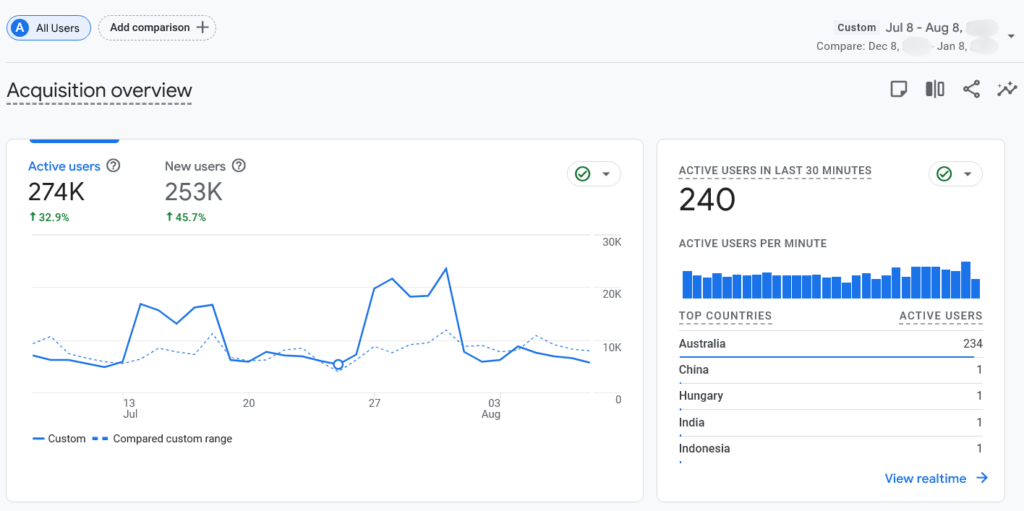Click the Compared custom range legend entry
The image size is (1024, 511).
[x=163, y=438]
